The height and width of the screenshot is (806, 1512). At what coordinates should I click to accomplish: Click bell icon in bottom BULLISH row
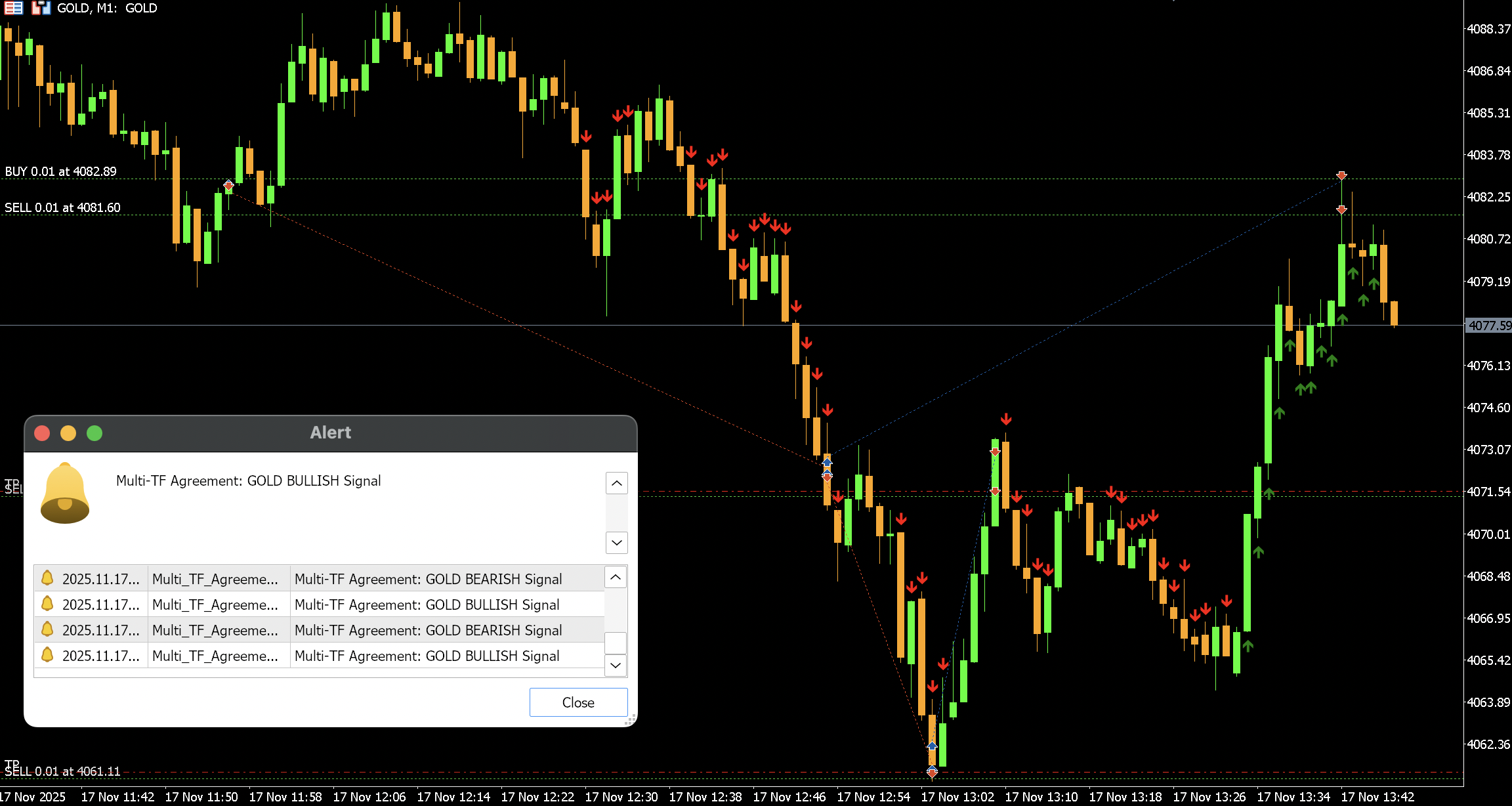point(47,655)
